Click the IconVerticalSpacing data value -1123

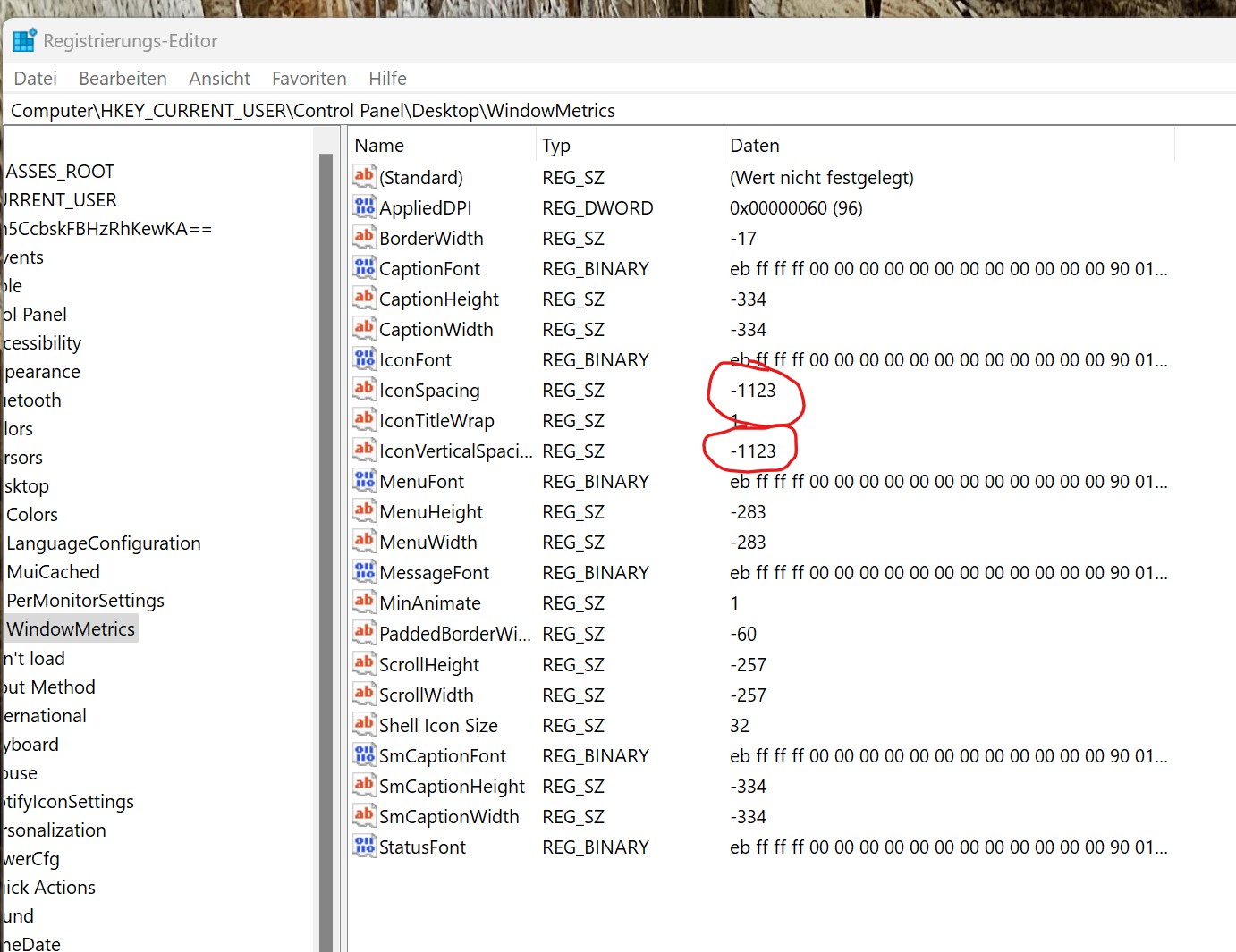753,451
